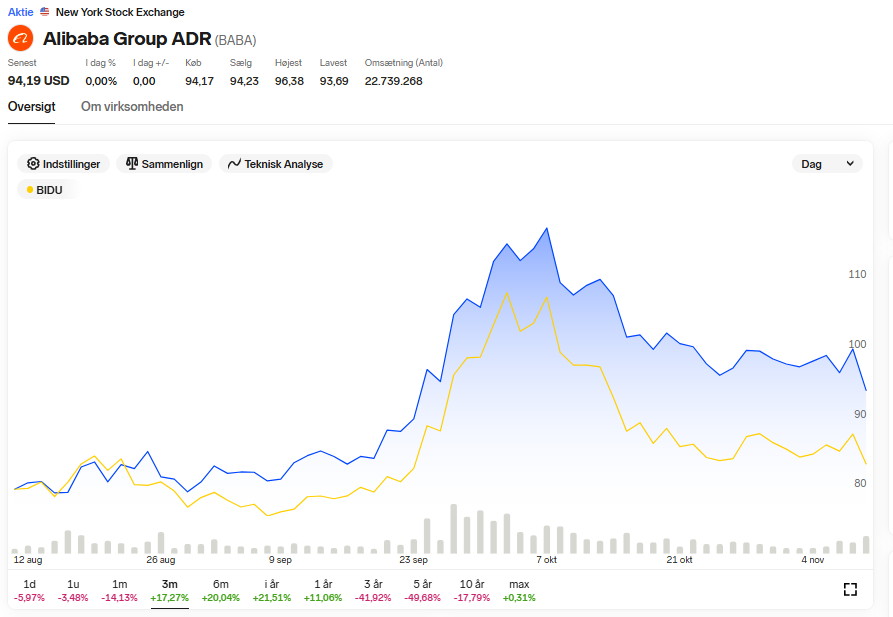Click the Køb price 94,17

coord(199,81)
